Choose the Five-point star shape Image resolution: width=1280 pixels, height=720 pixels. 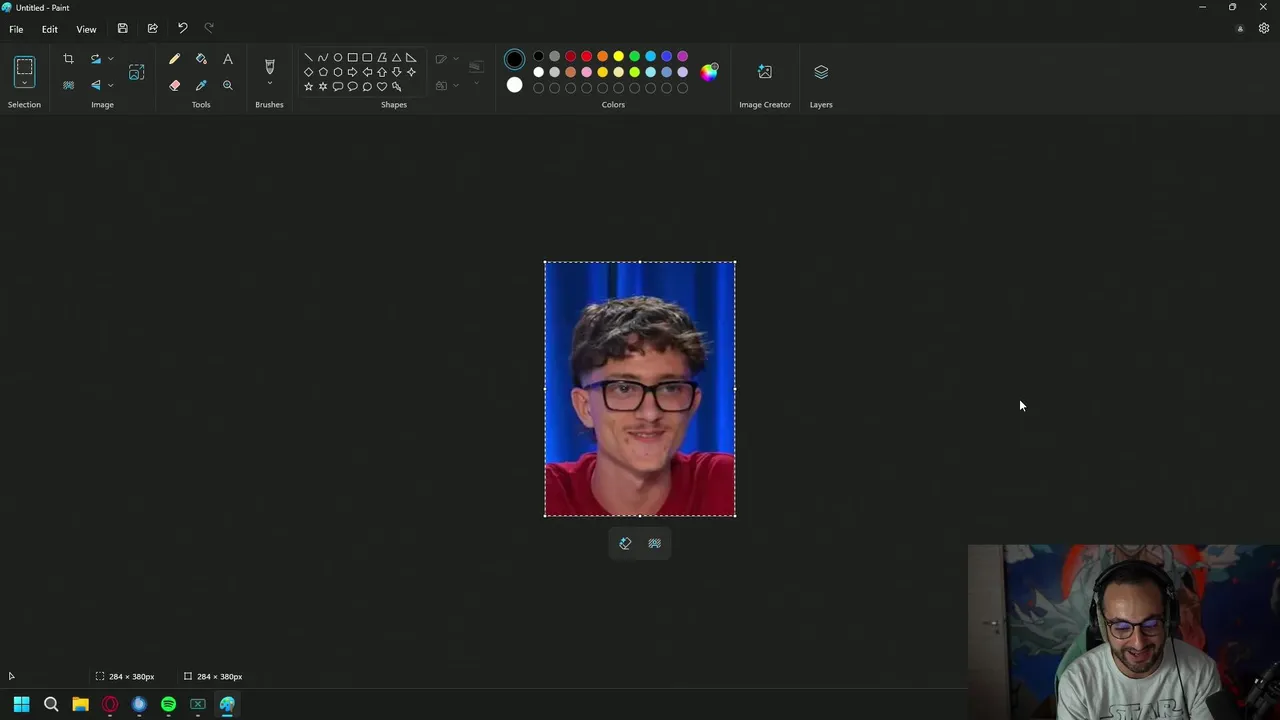pos(308,87)
